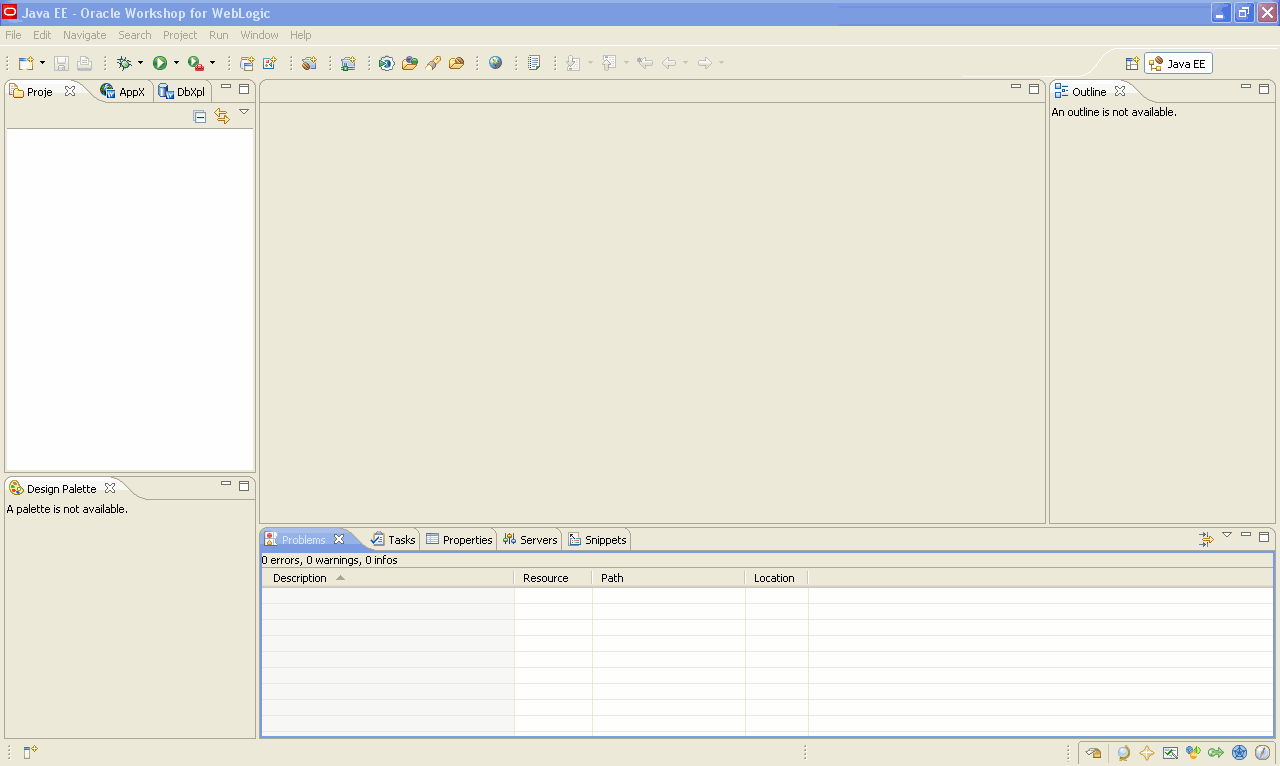Click the brown bean toolbar icon
The image size is (1280, 766).
(x=309, y=63)
